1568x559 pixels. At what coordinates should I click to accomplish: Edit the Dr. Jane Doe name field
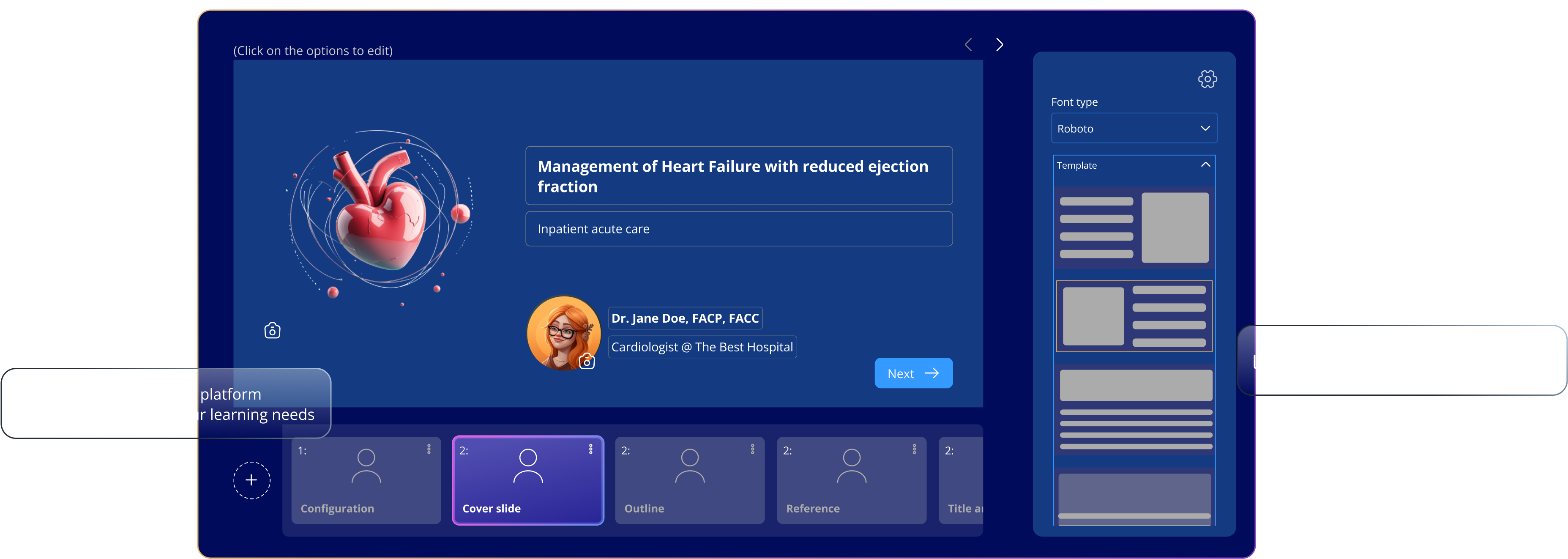pos(685,318)
